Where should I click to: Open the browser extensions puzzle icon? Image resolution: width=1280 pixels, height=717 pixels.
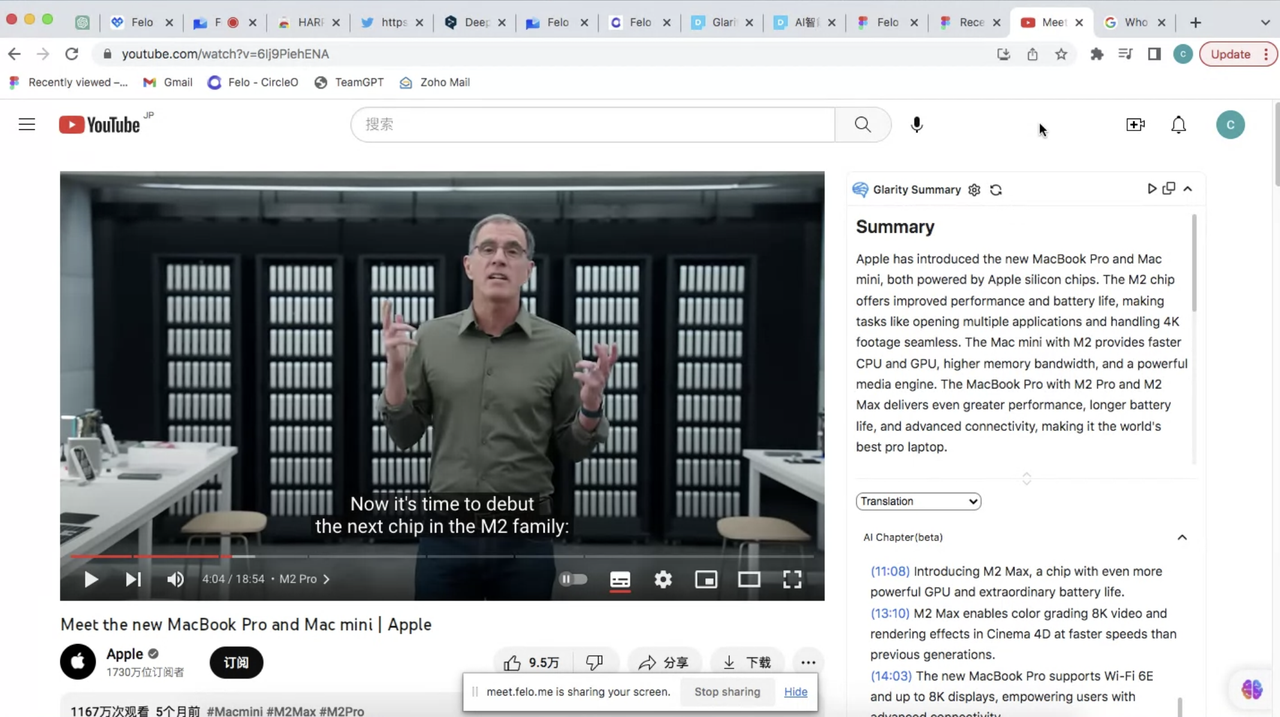pyautogui.click(x=1097, y=54)
